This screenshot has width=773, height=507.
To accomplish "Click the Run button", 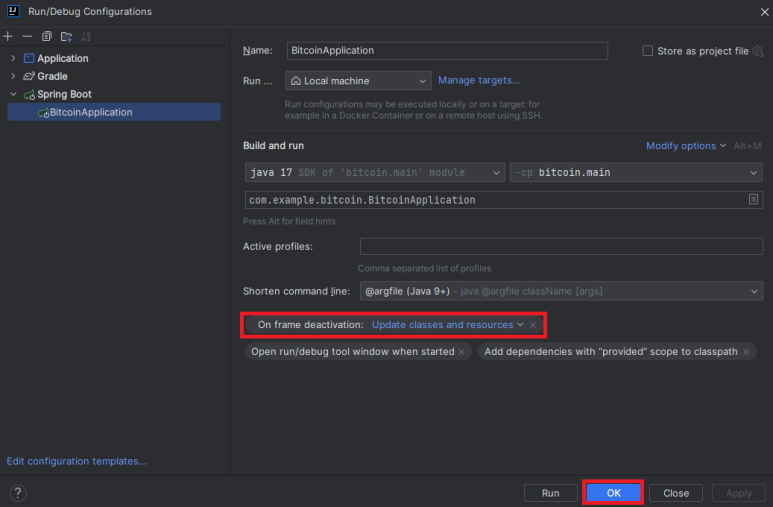I will point(550,493).
